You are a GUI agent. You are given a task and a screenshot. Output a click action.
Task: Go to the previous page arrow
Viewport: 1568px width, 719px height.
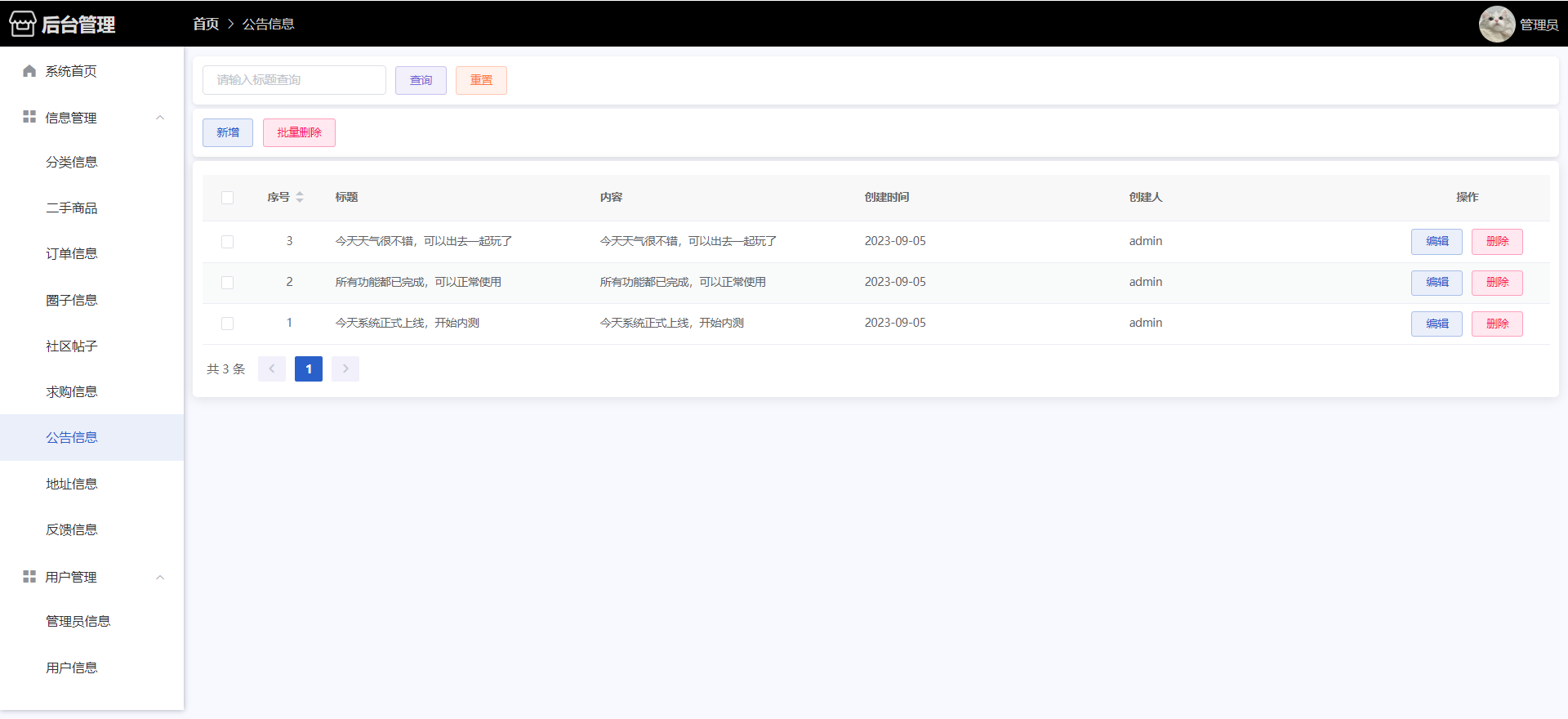[272, 368]
